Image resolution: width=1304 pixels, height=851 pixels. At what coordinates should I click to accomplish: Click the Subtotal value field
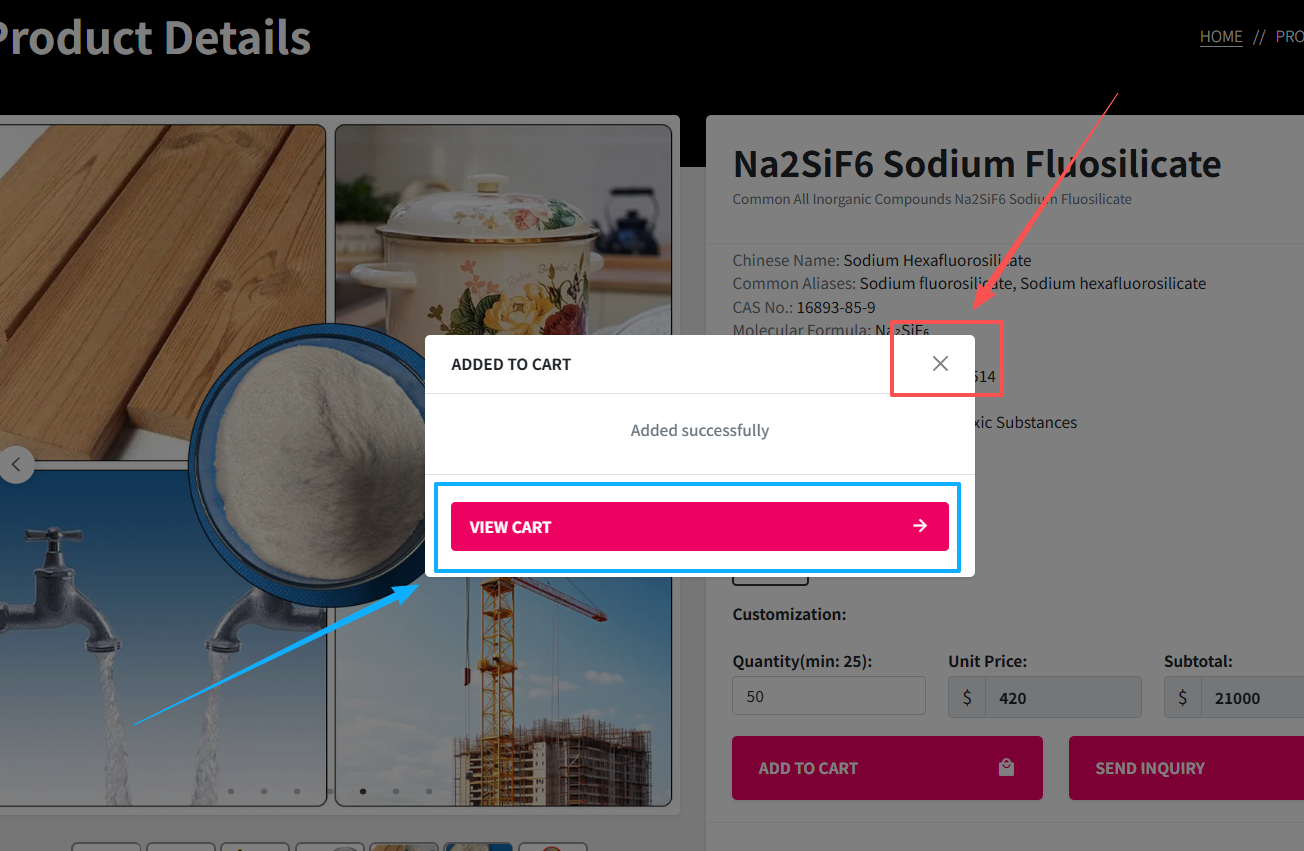pyautogui.click(x=1252, y=697)
